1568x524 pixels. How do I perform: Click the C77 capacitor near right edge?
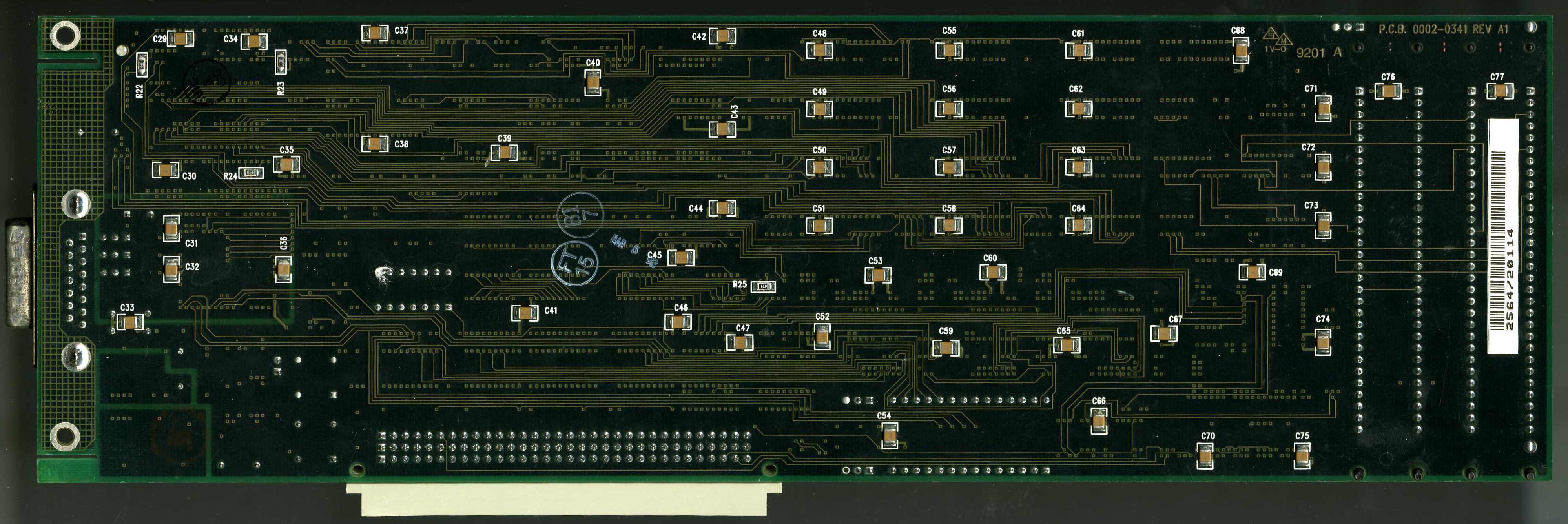pos(1500,91)
